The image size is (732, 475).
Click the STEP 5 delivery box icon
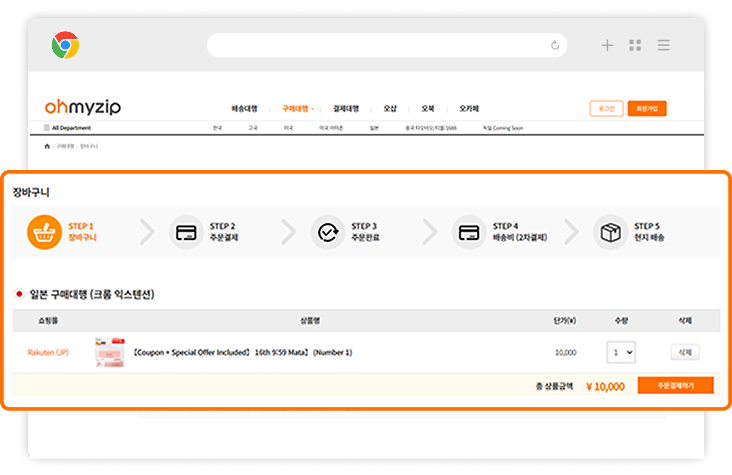tap(610, 233)
